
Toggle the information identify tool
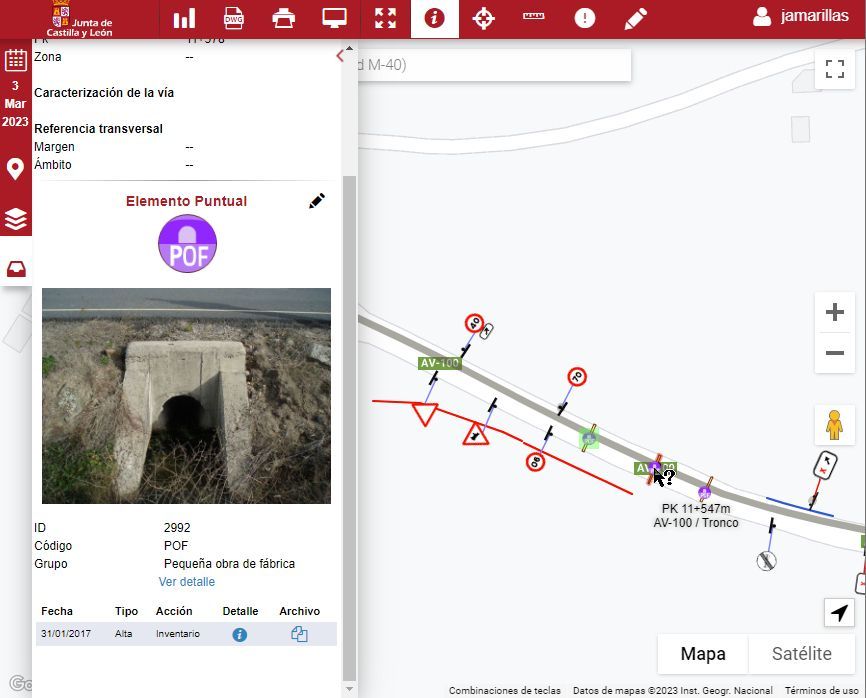434,19
